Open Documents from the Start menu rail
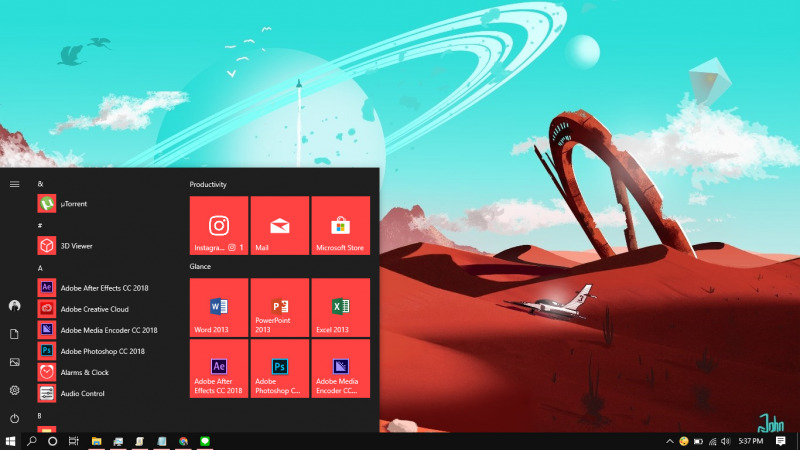Screen dimensions: 800x450 click(x=14, y=334)
